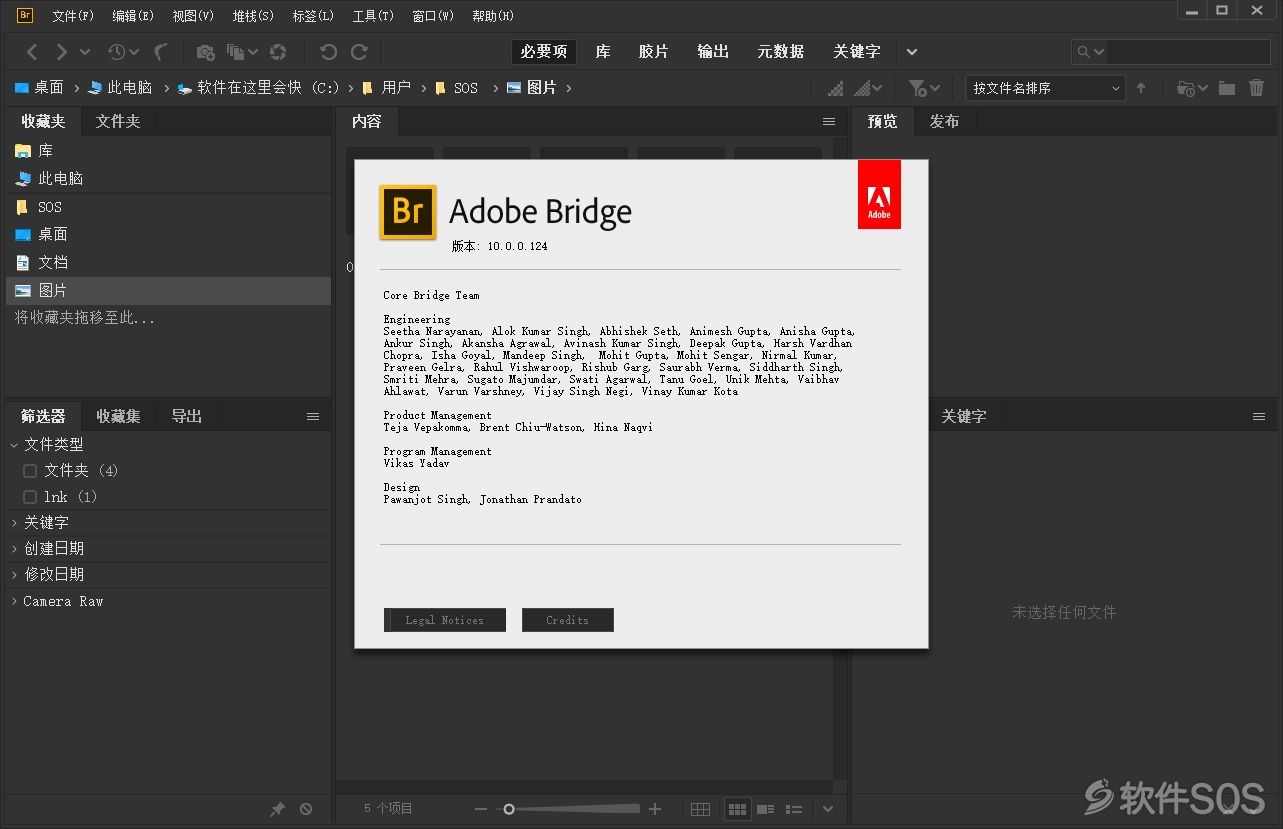Open recent folders icon
The height and width of the screenshot is (829, 1283).
click(x=1186, y=88)
